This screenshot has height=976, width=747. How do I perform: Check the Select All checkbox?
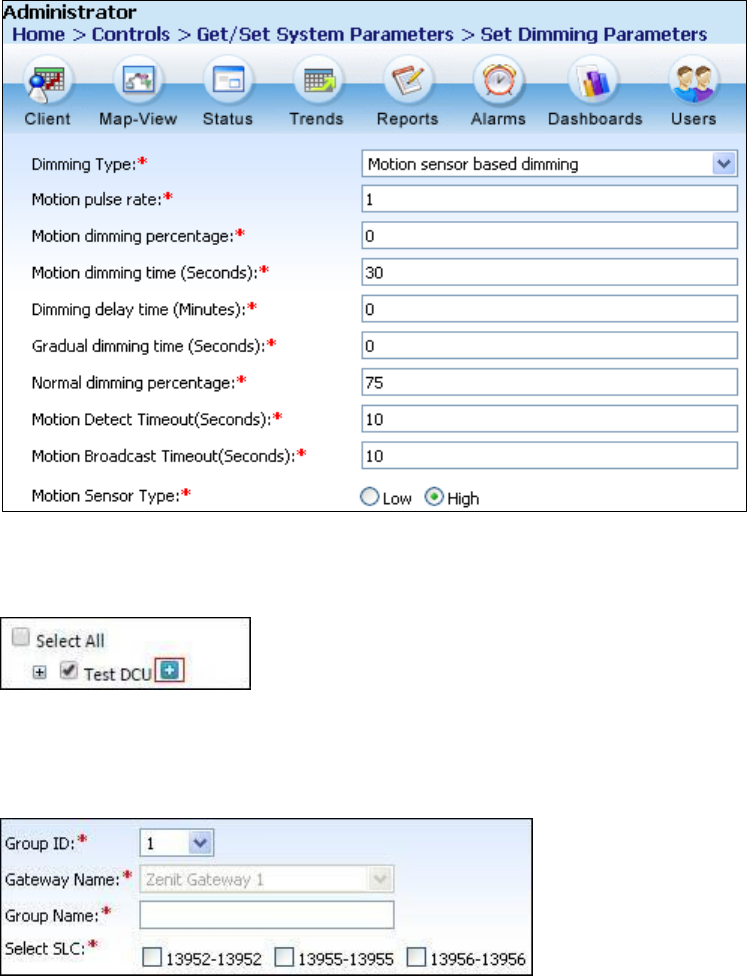point(21,637)
